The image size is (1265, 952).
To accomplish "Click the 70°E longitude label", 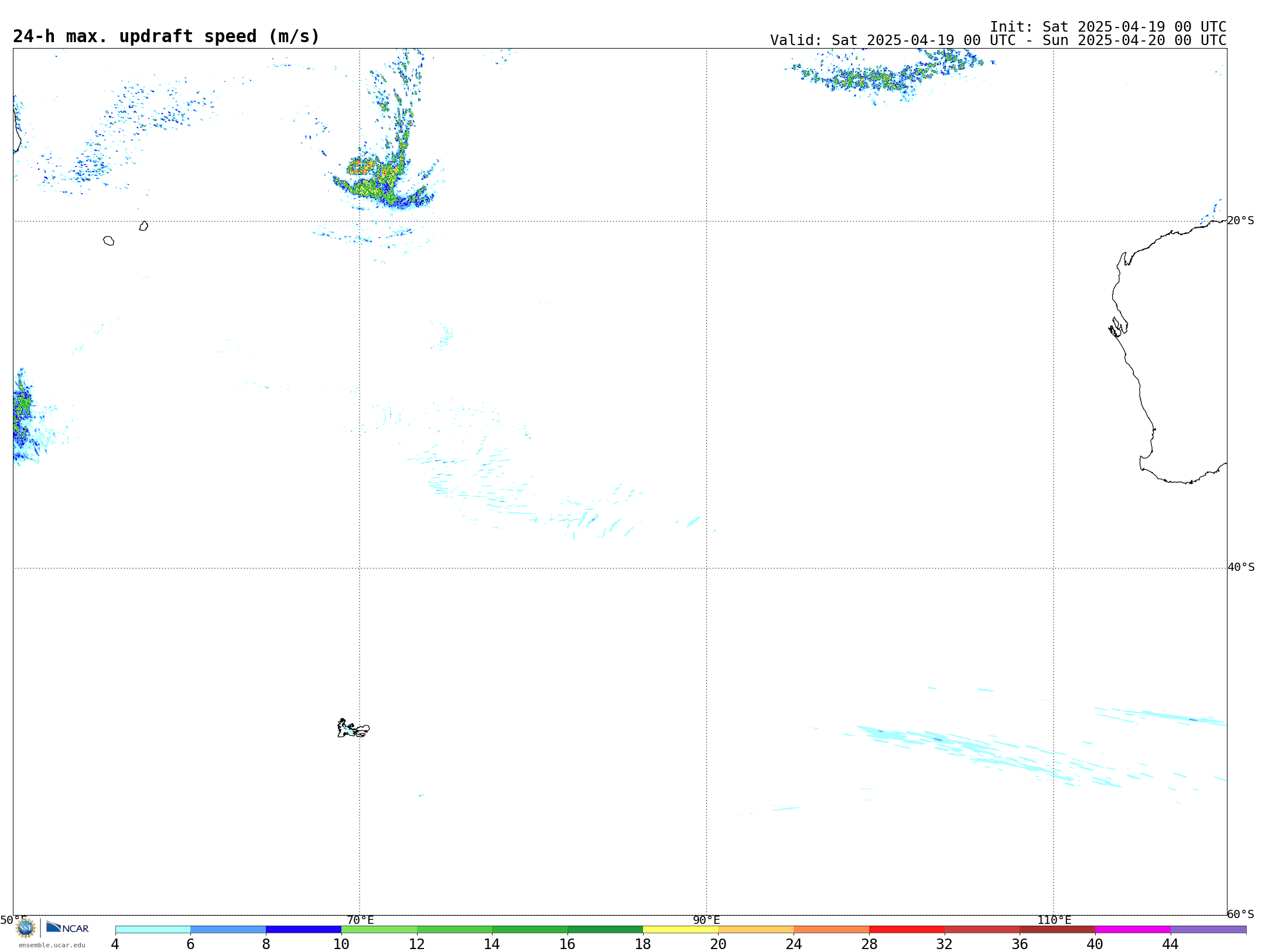I will click(x=360, y=920).
